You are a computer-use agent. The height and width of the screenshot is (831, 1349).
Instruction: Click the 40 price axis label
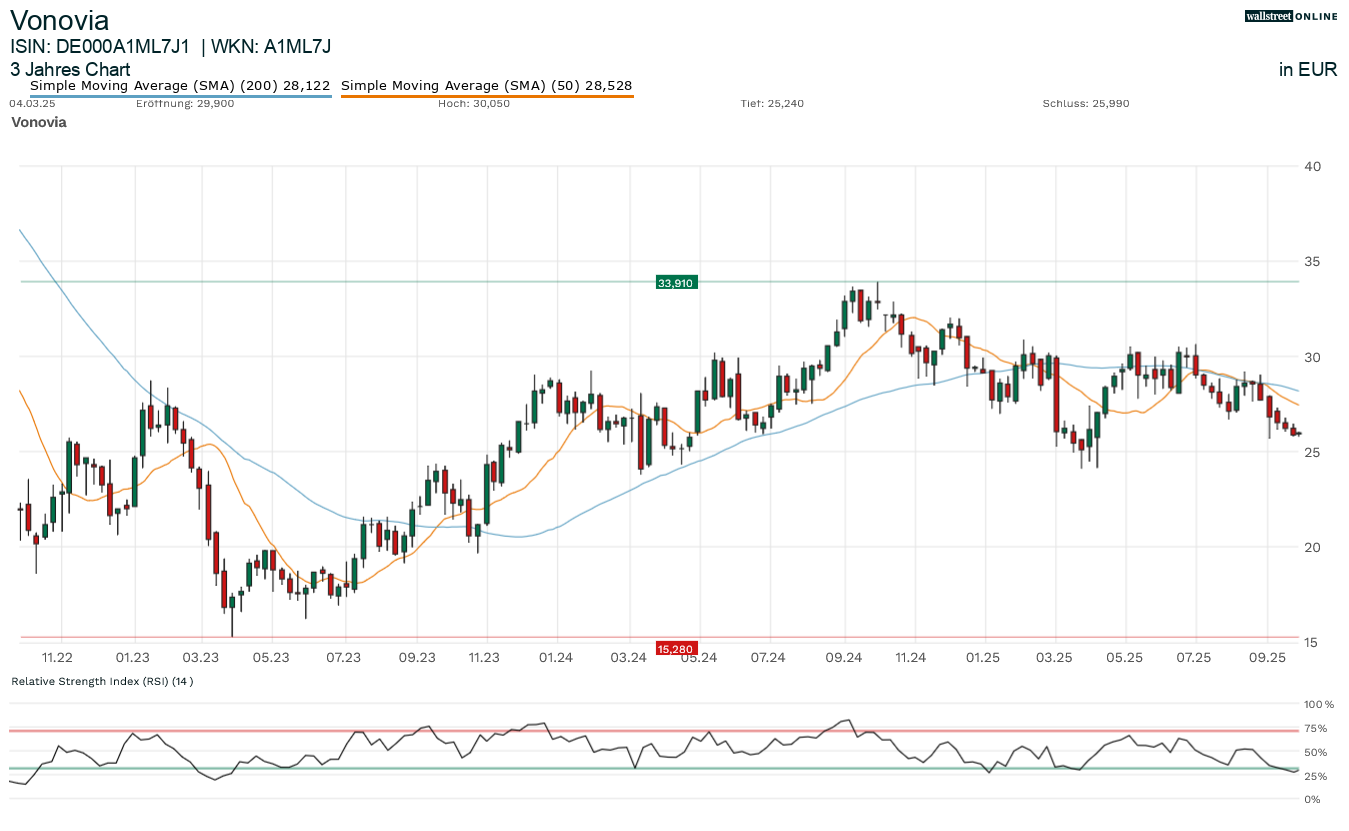coord(1313,166)
